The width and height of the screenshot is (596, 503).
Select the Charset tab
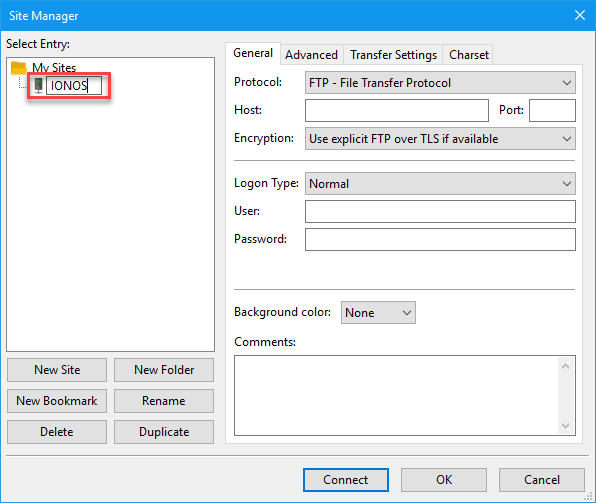(x=469, y=55)
